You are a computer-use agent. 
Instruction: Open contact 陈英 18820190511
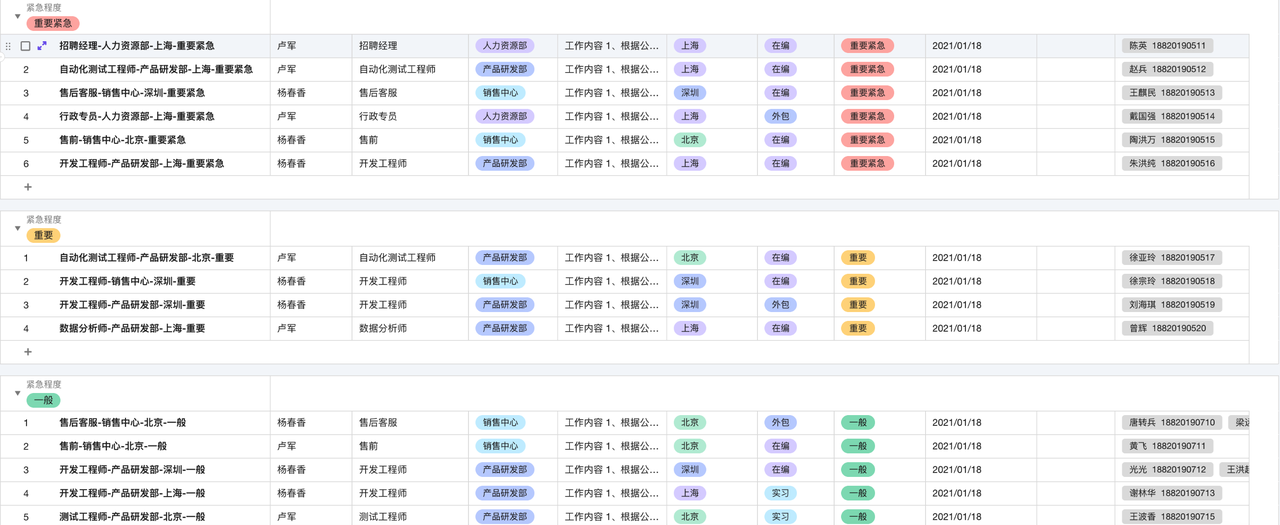click(1167, 46)
